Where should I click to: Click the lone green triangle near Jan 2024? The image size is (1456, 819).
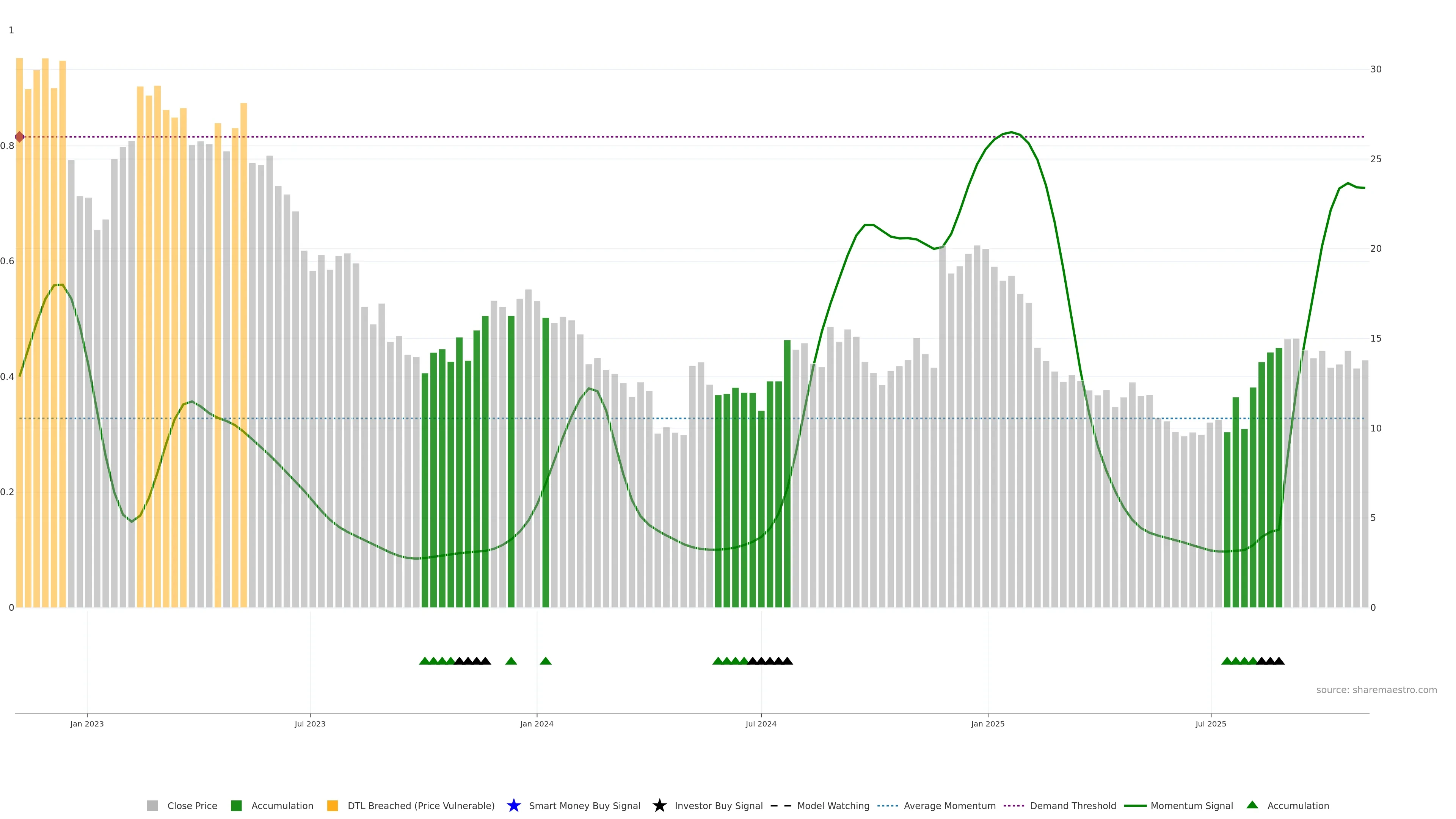coord(546,661)
